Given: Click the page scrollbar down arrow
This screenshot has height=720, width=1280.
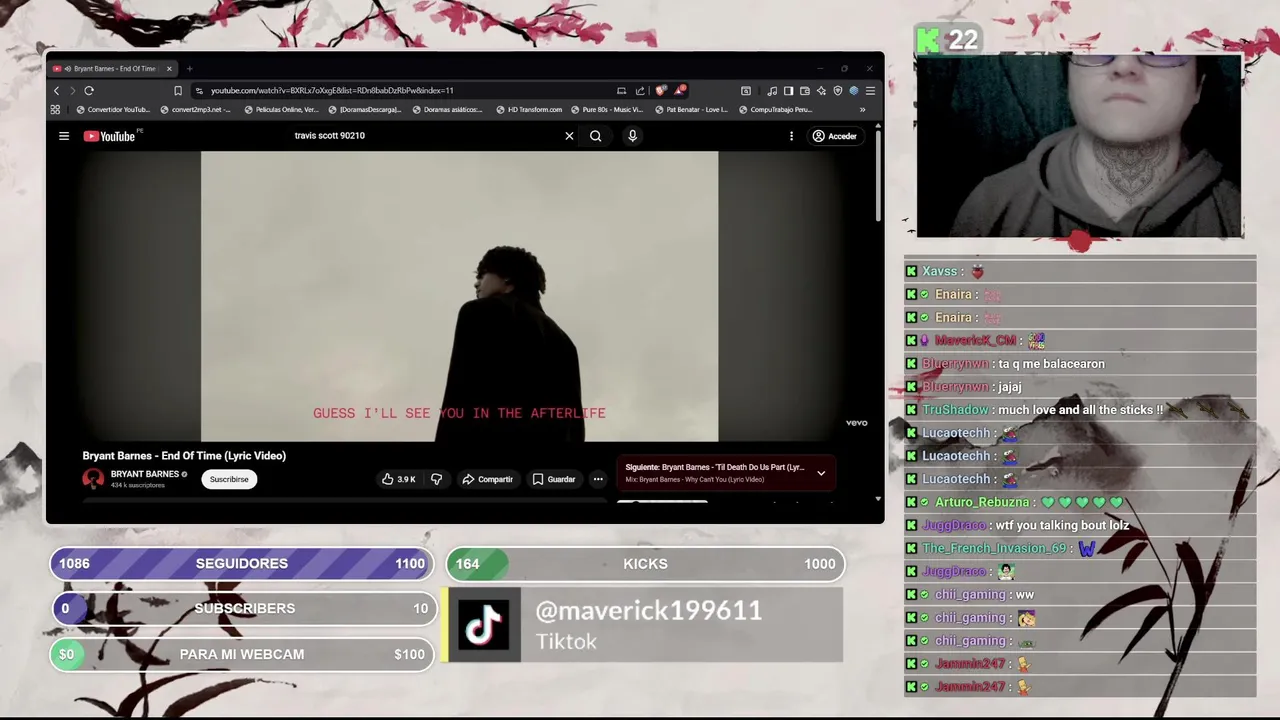Looking at the screenshot, I should coord(878,498).
